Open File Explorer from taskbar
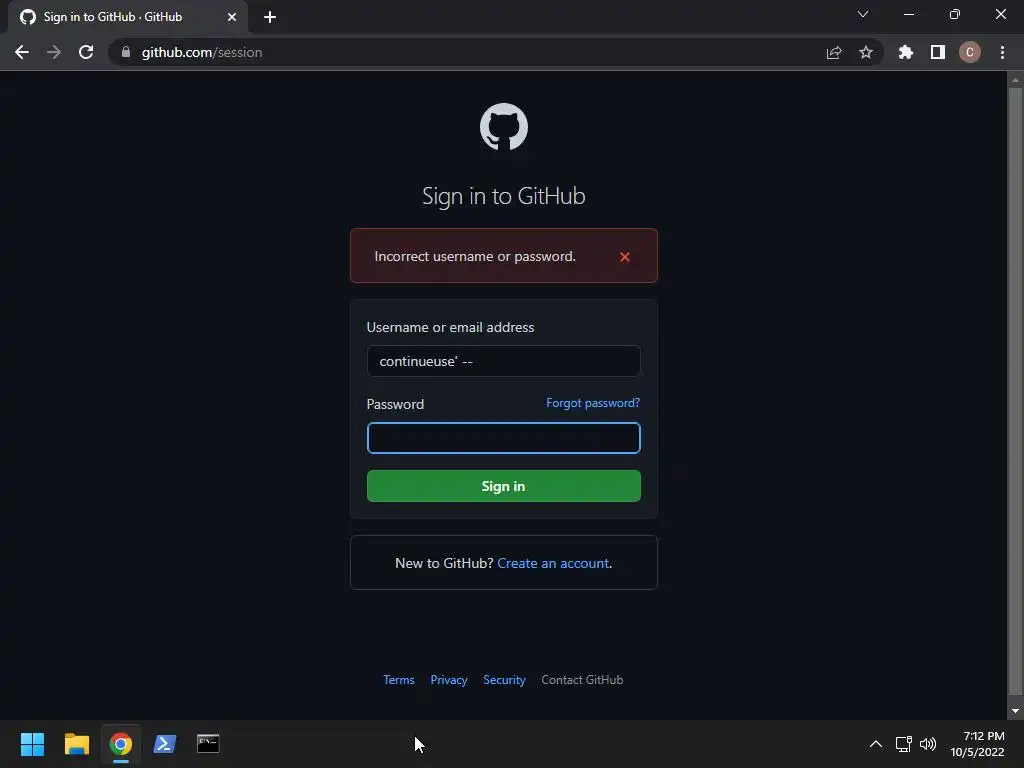1024x768 pixels. click(76, 744)
